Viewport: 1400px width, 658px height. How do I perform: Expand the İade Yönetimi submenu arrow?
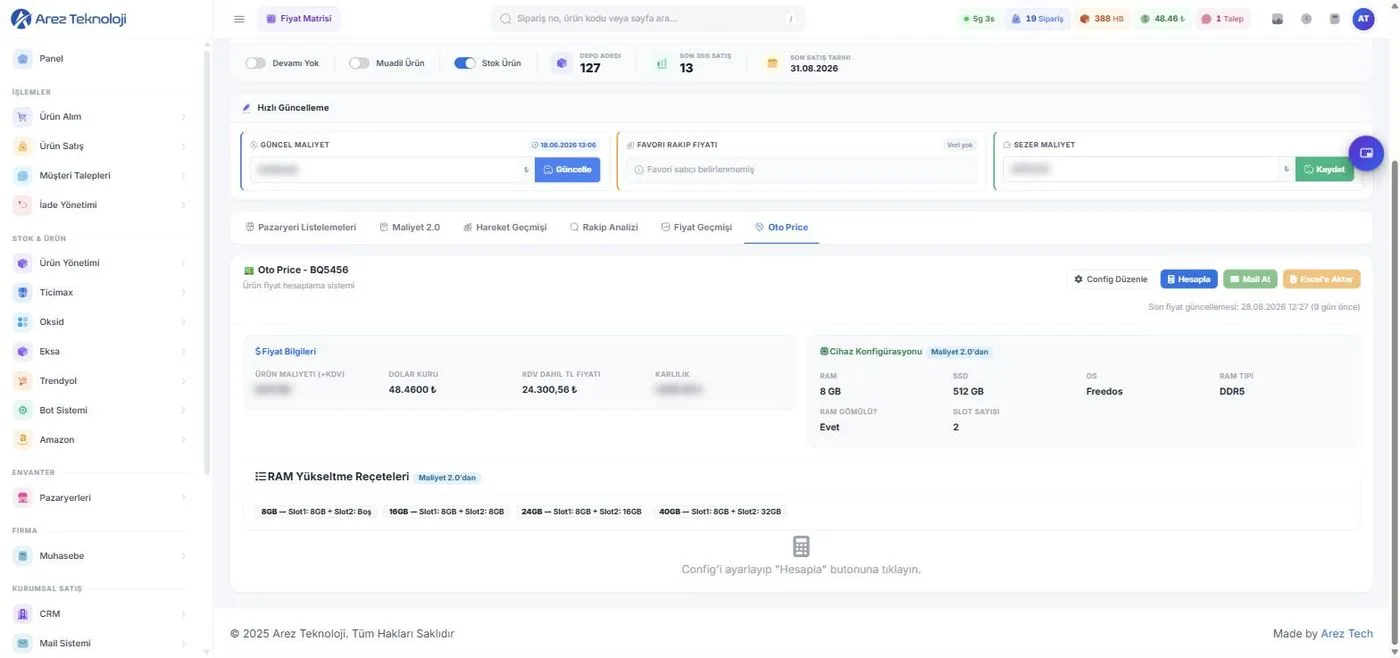pyautogui.click(x=183, y=205)
